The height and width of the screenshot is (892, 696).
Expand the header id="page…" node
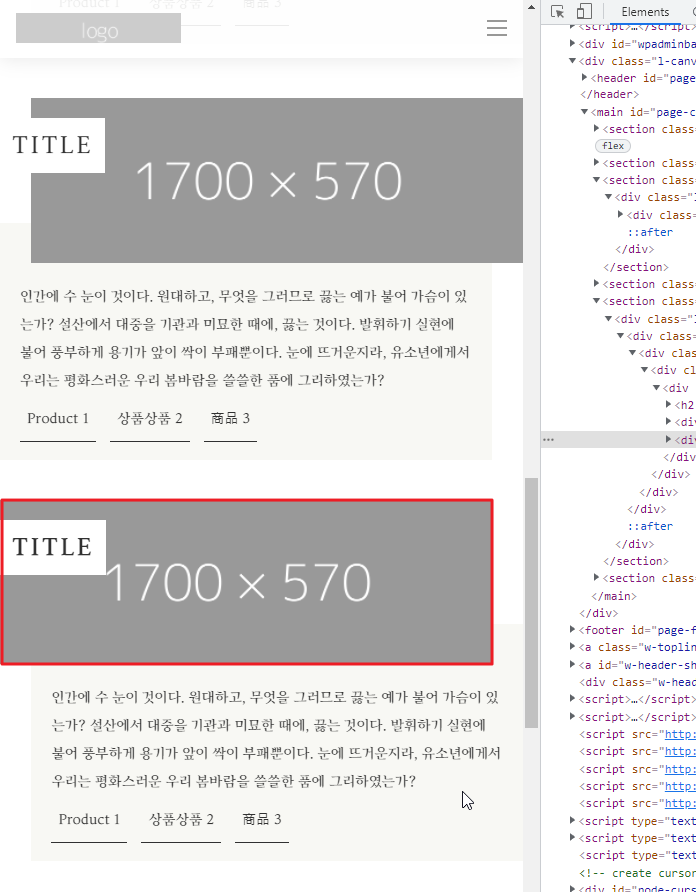(x=584, y=77)
